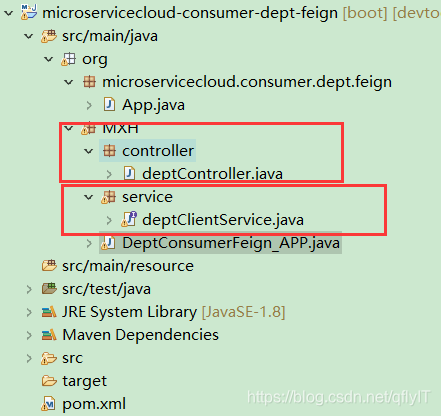
Task: Select the Maven Dependencies label
Action: tap(141, 335)
